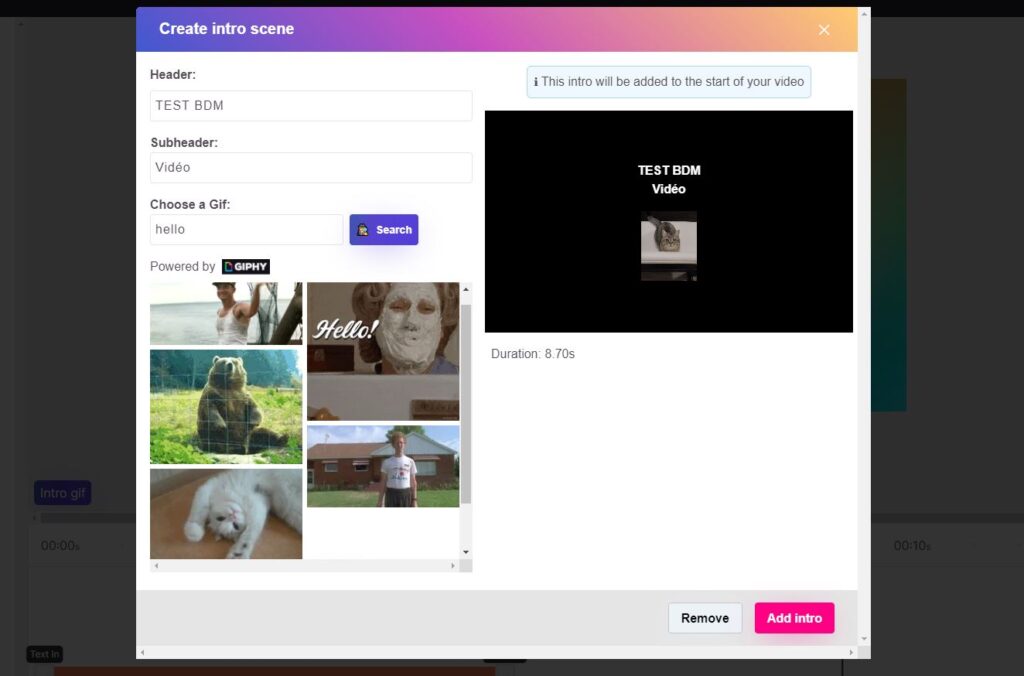Click the intro preview video area

(668, 221)
